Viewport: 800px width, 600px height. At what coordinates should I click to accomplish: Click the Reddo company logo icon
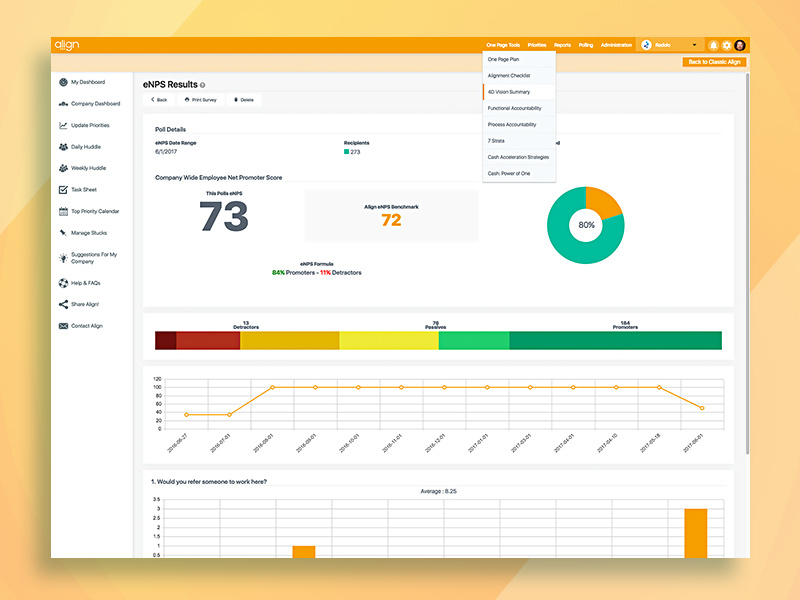pos(646,45)
